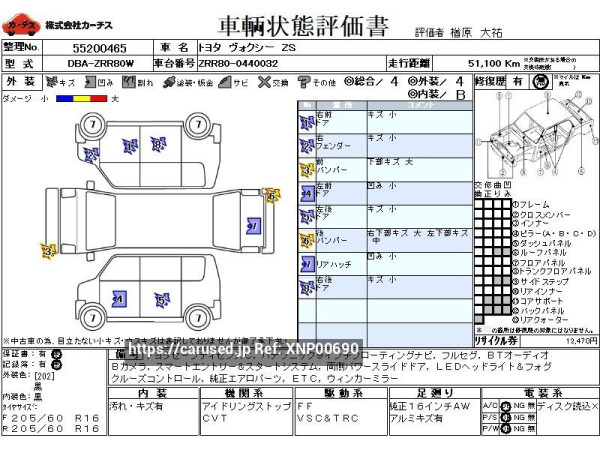Select yellow damage marker 3 at front bumper

pos(46,250)
